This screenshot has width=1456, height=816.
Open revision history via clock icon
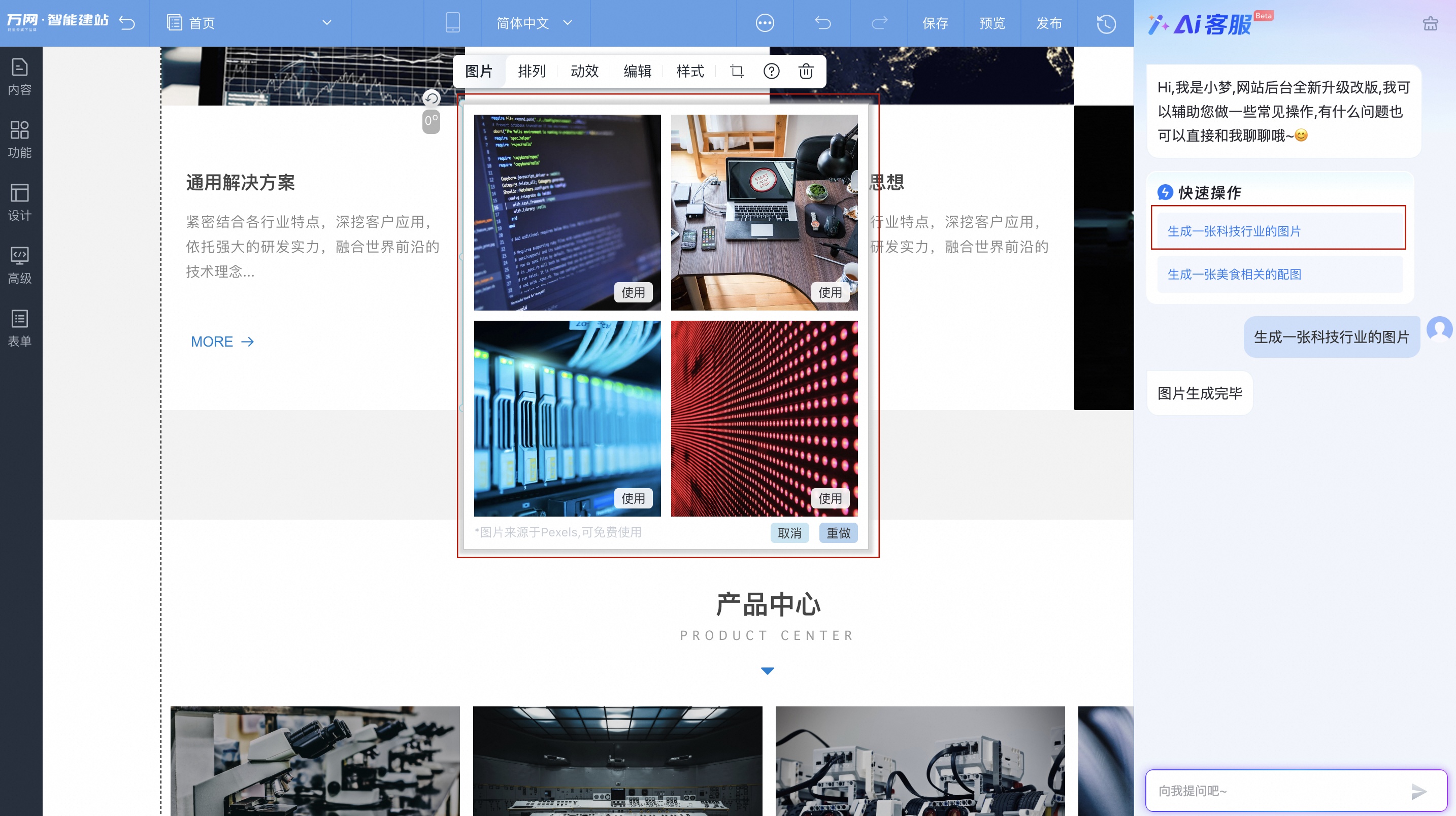[x=1106, y=23]
